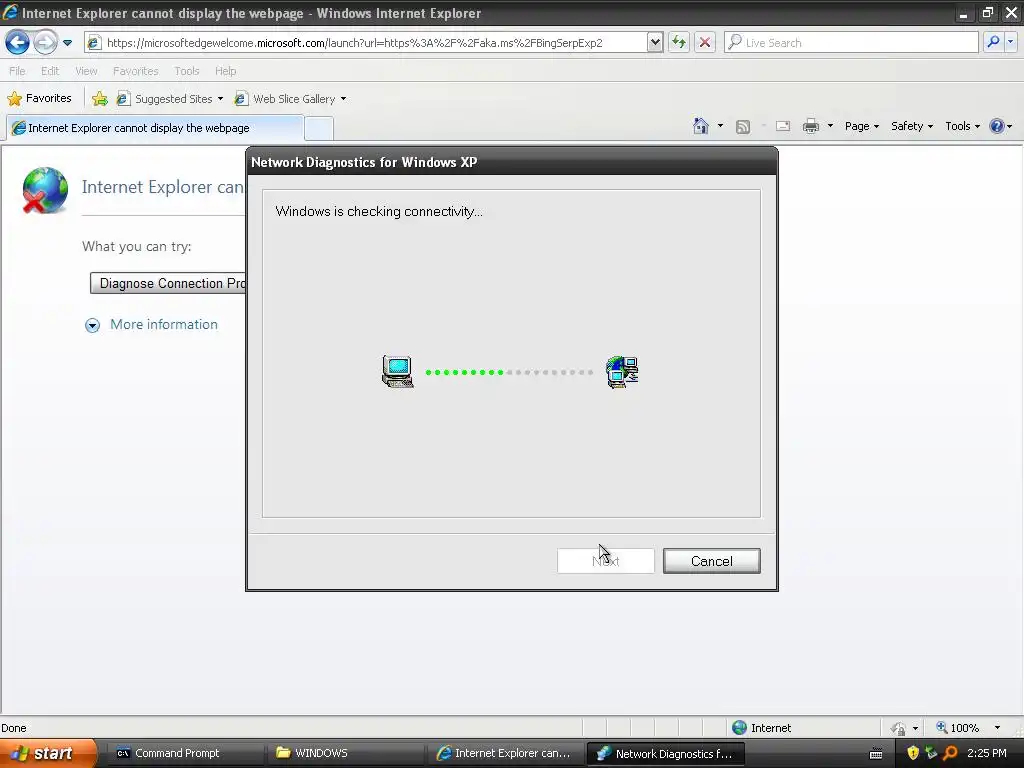The image size is (1024, 768).
Task: Click the local computer icon in diagnostics
Action: point(398,372)
